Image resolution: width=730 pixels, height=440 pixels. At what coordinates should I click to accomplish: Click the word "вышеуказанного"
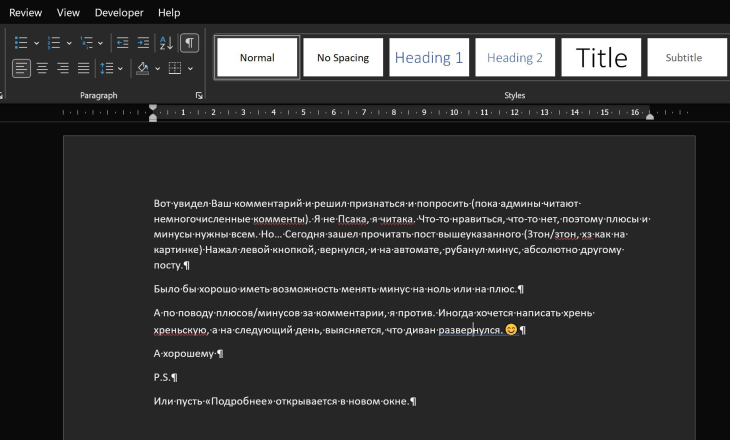click(x=480, y=234)
